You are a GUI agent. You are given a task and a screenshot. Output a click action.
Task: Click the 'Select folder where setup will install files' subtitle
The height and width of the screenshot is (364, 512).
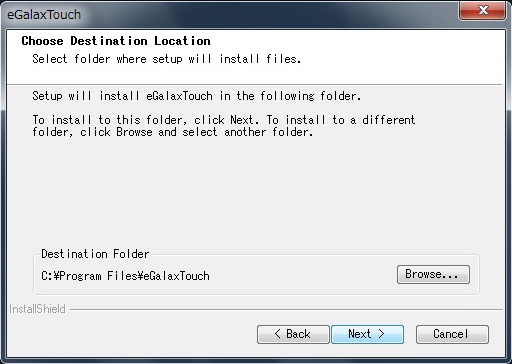(x=167, y=59)
